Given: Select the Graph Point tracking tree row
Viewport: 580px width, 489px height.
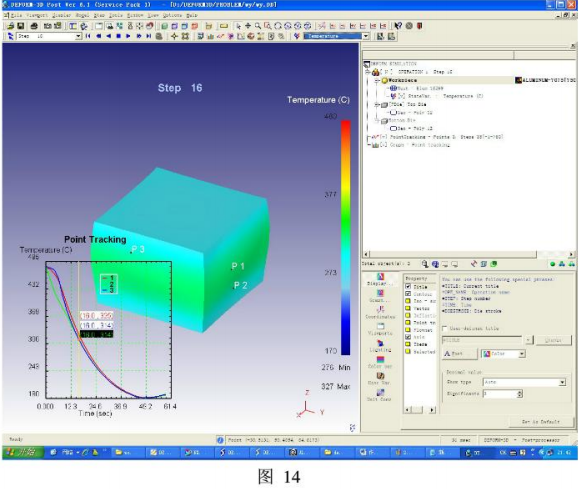Looking at the screenshot, I should 411,145.
